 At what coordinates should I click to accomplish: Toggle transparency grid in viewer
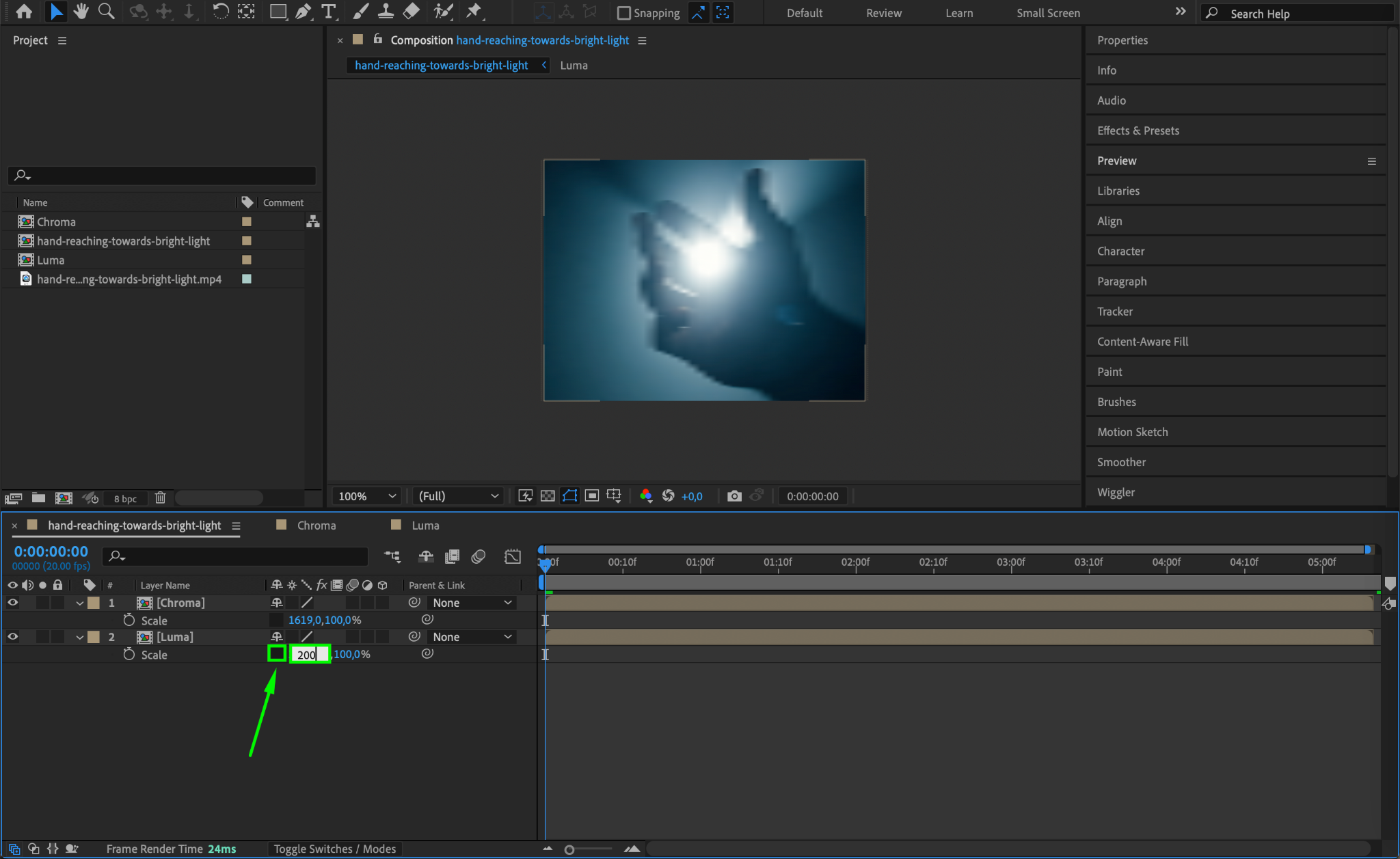(x=548, y=496)
